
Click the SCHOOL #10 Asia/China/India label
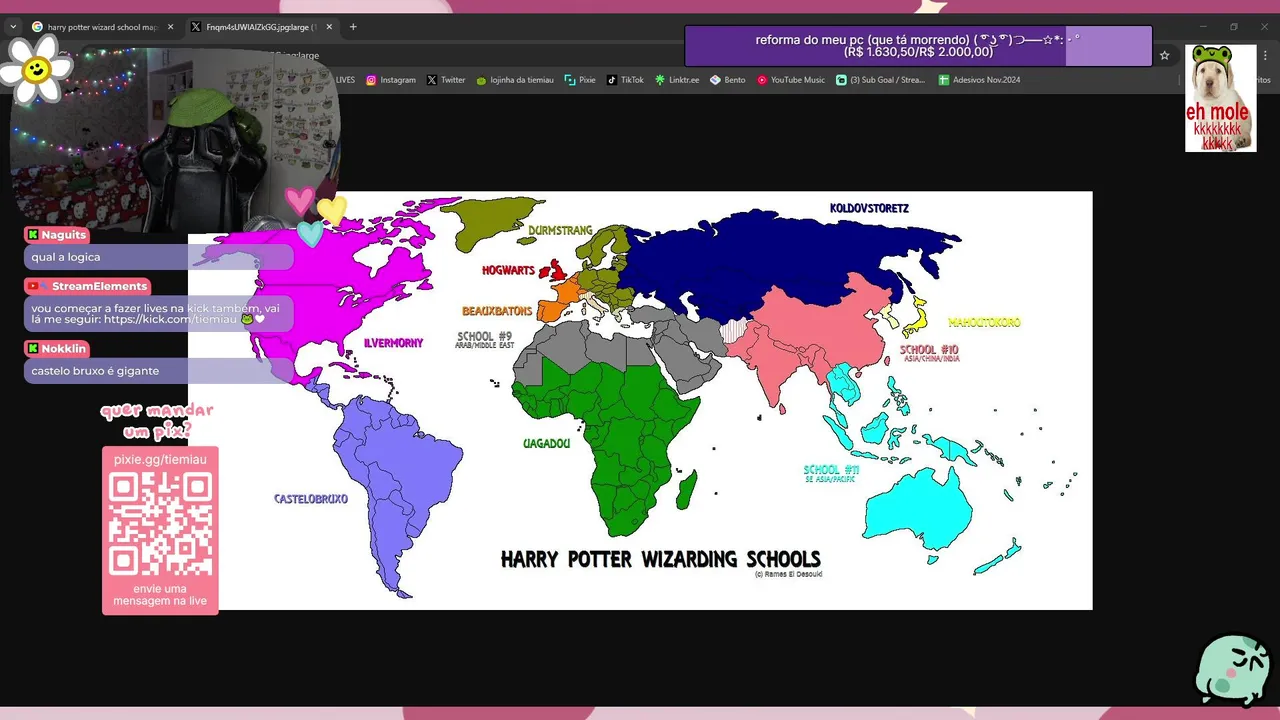tap(929, 353)
